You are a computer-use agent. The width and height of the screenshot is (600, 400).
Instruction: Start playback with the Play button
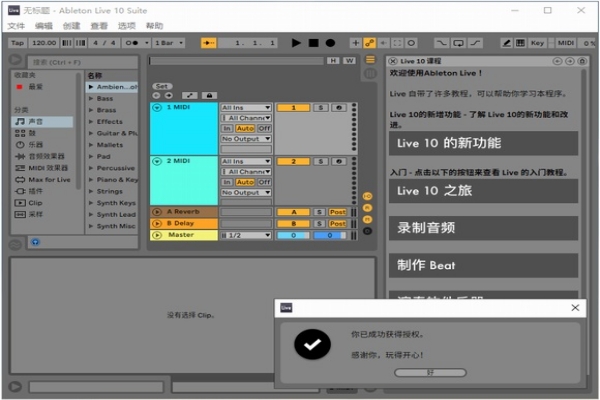296,43
